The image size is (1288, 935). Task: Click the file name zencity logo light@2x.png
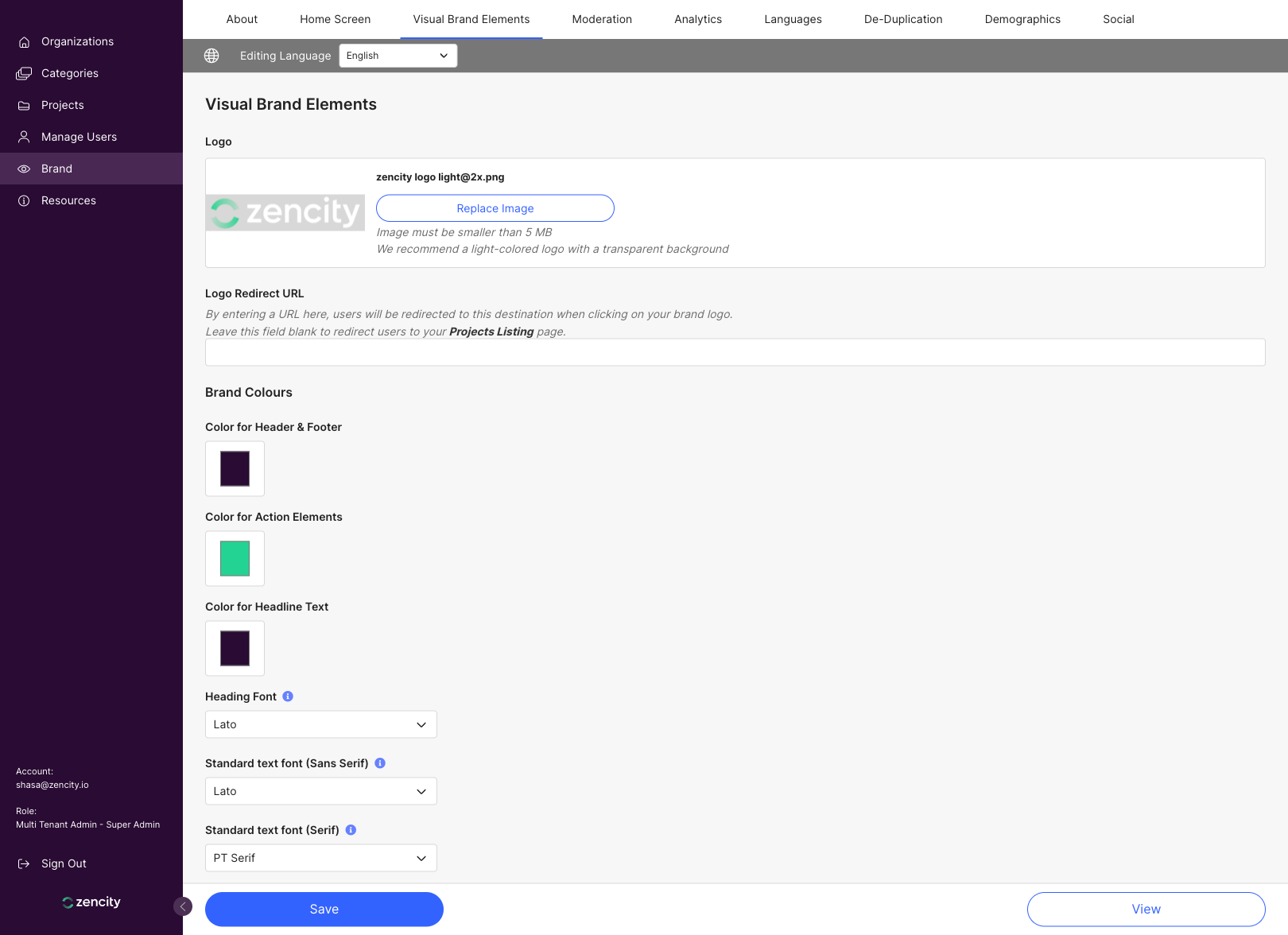click(x=440, y=177)
